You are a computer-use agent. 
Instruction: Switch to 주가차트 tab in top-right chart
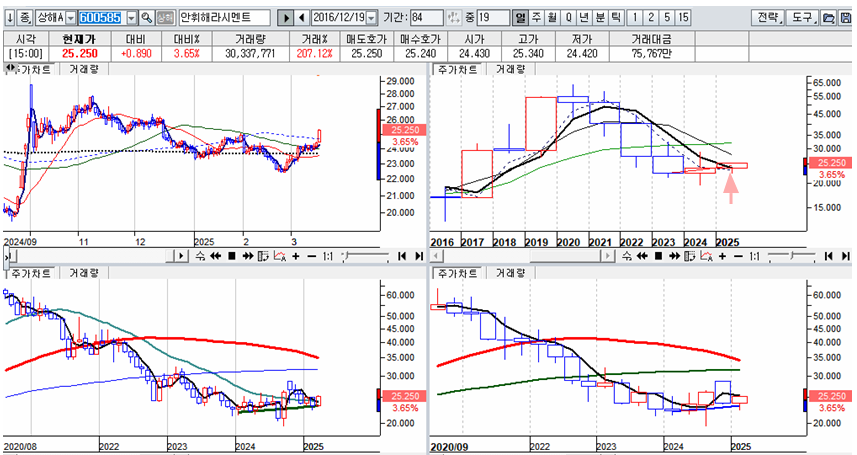click(457, 69)
